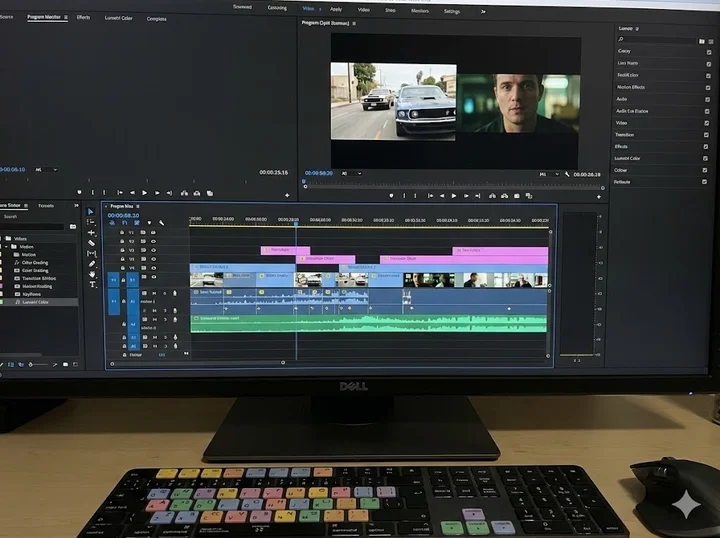The width and height of the screenshot is (720, 538).
Task: Open Program monitor settings wrench
Action: [x=568, y=174]
